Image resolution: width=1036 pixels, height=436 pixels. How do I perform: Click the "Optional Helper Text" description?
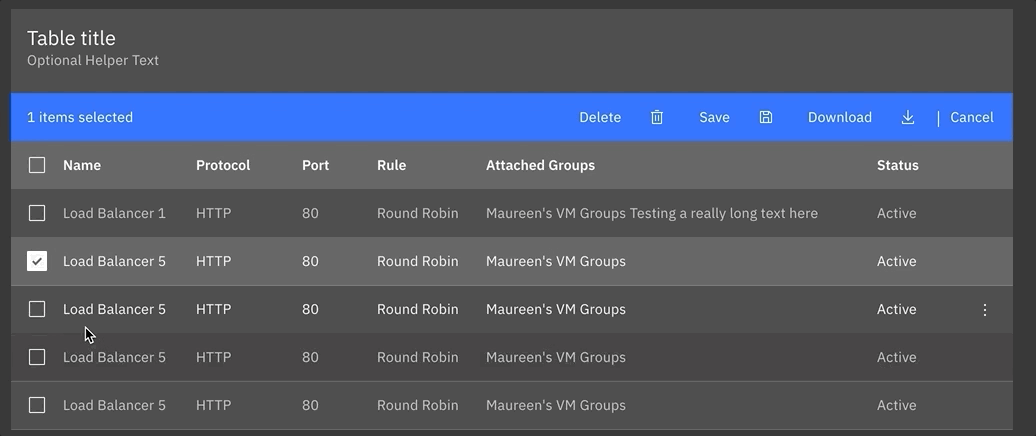(x=92, y=60)
